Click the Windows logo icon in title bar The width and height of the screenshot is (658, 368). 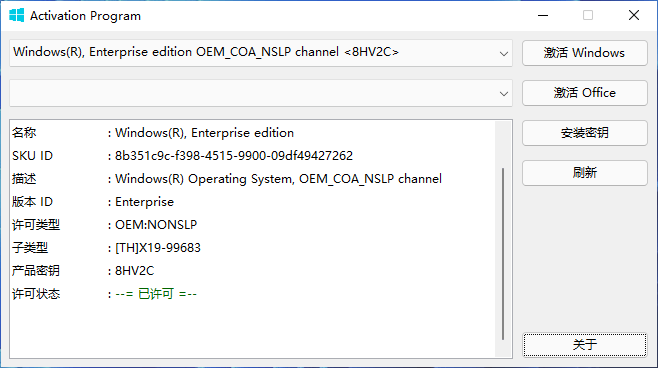coord(16,16)
